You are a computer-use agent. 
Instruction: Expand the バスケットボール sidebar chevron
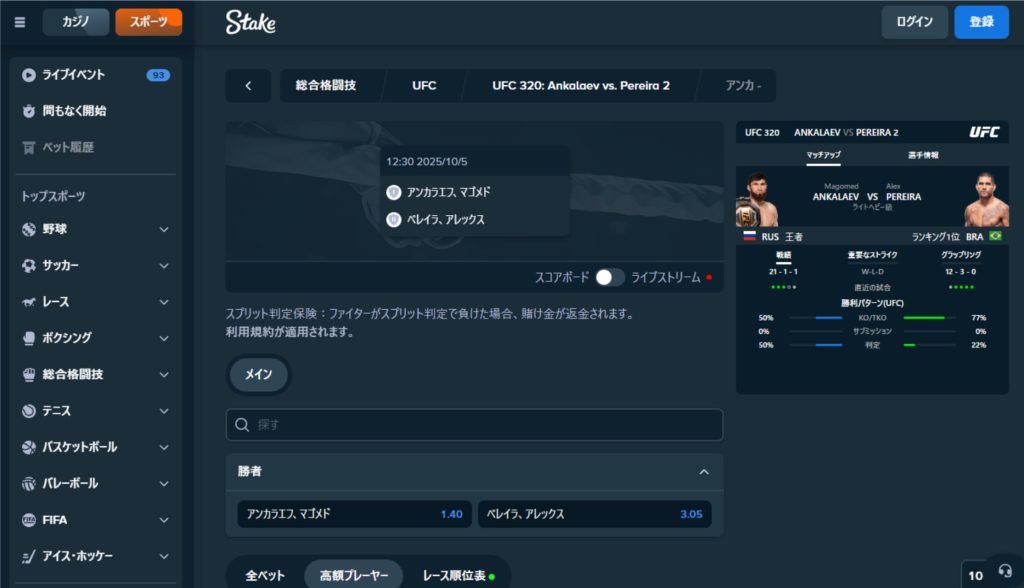[164, 448]
